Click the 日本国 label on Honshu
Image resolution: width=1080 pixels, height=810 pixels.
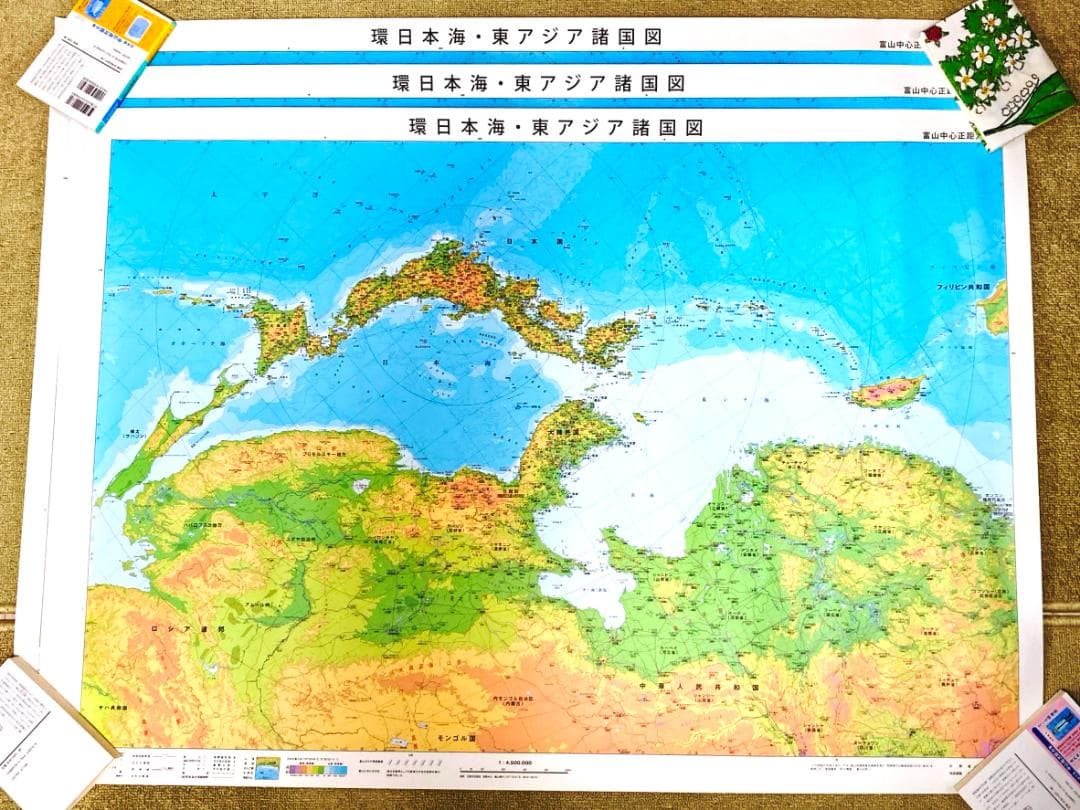point(520,241)
